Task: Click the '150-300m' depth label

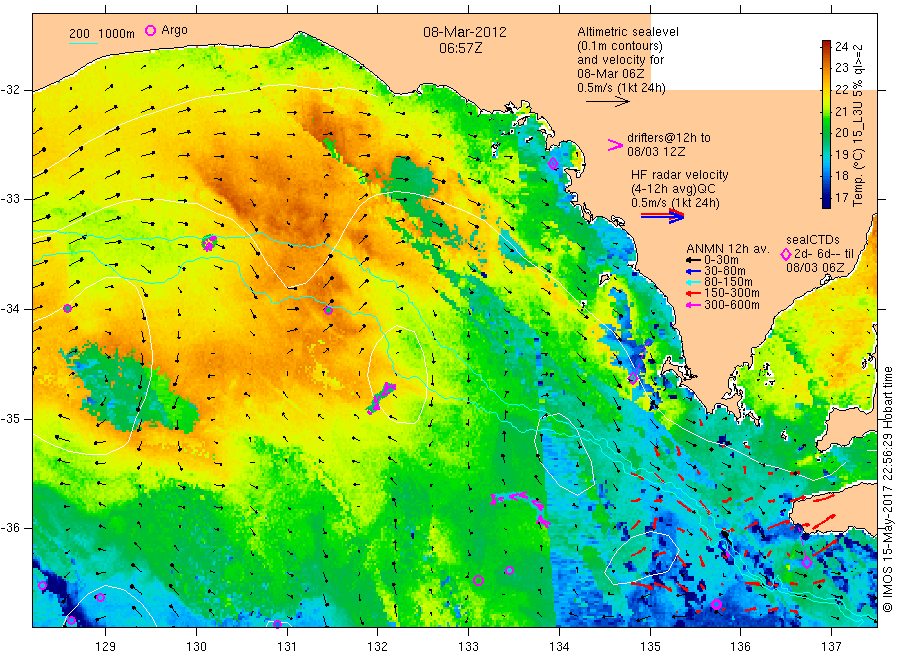Action: point(731,294)
